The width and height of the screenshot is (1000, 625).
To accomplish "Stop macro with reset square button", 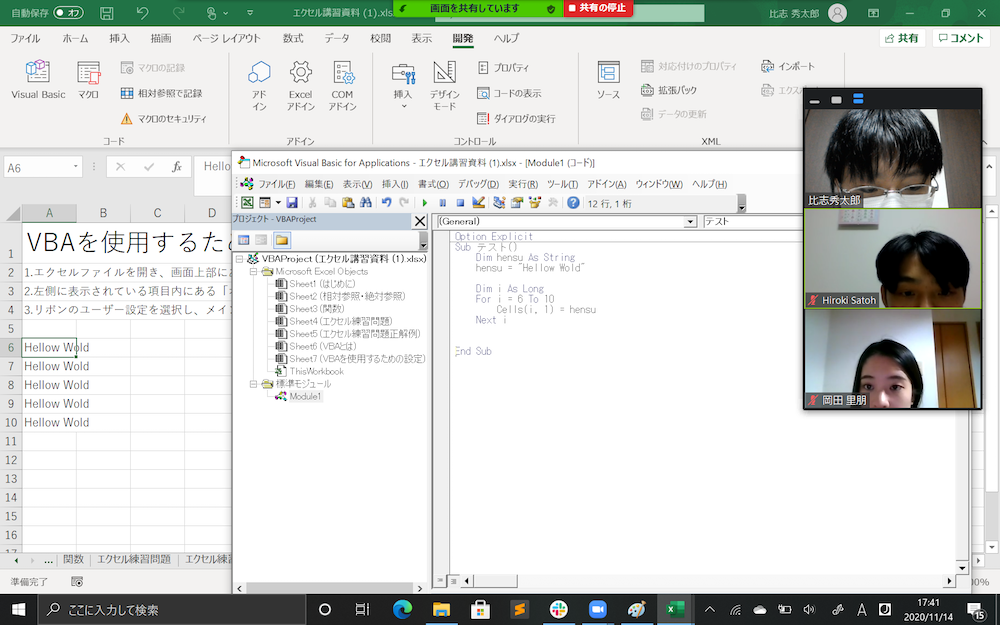I will coord(460,203).
